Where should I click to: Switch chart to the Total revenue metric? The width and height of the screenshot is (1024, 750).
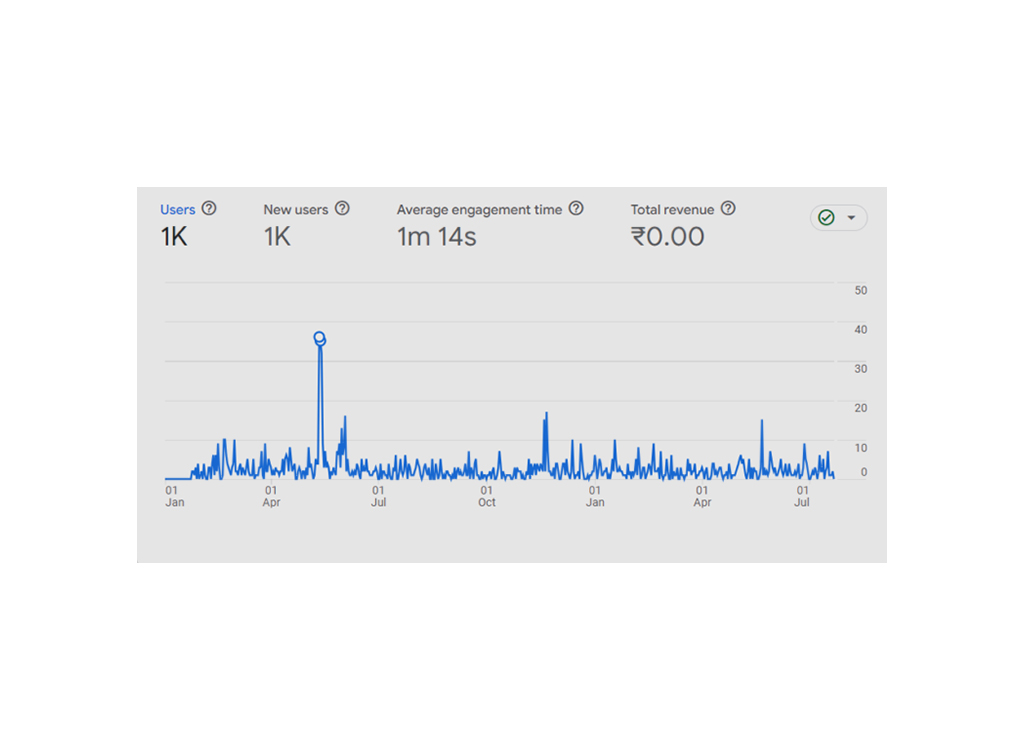coord(671,209)
